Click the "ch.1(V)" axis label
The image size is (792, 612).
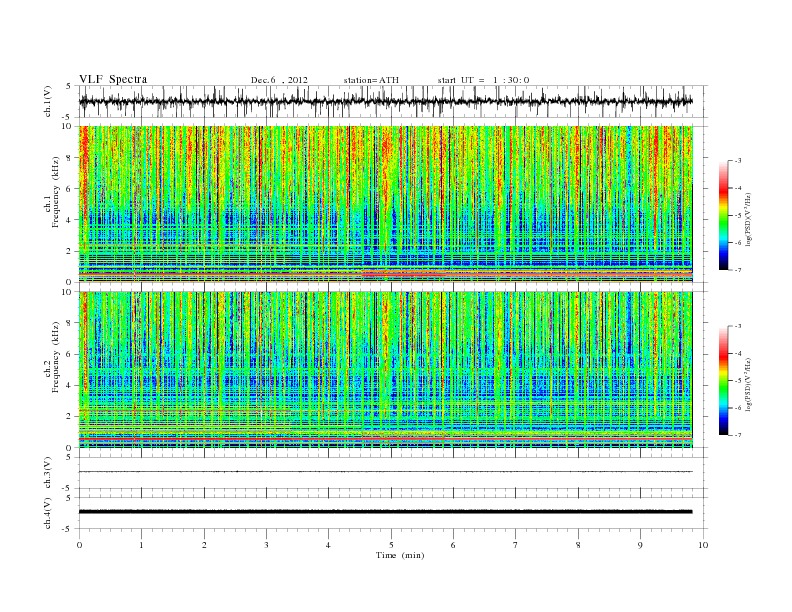tap(47, 101)
